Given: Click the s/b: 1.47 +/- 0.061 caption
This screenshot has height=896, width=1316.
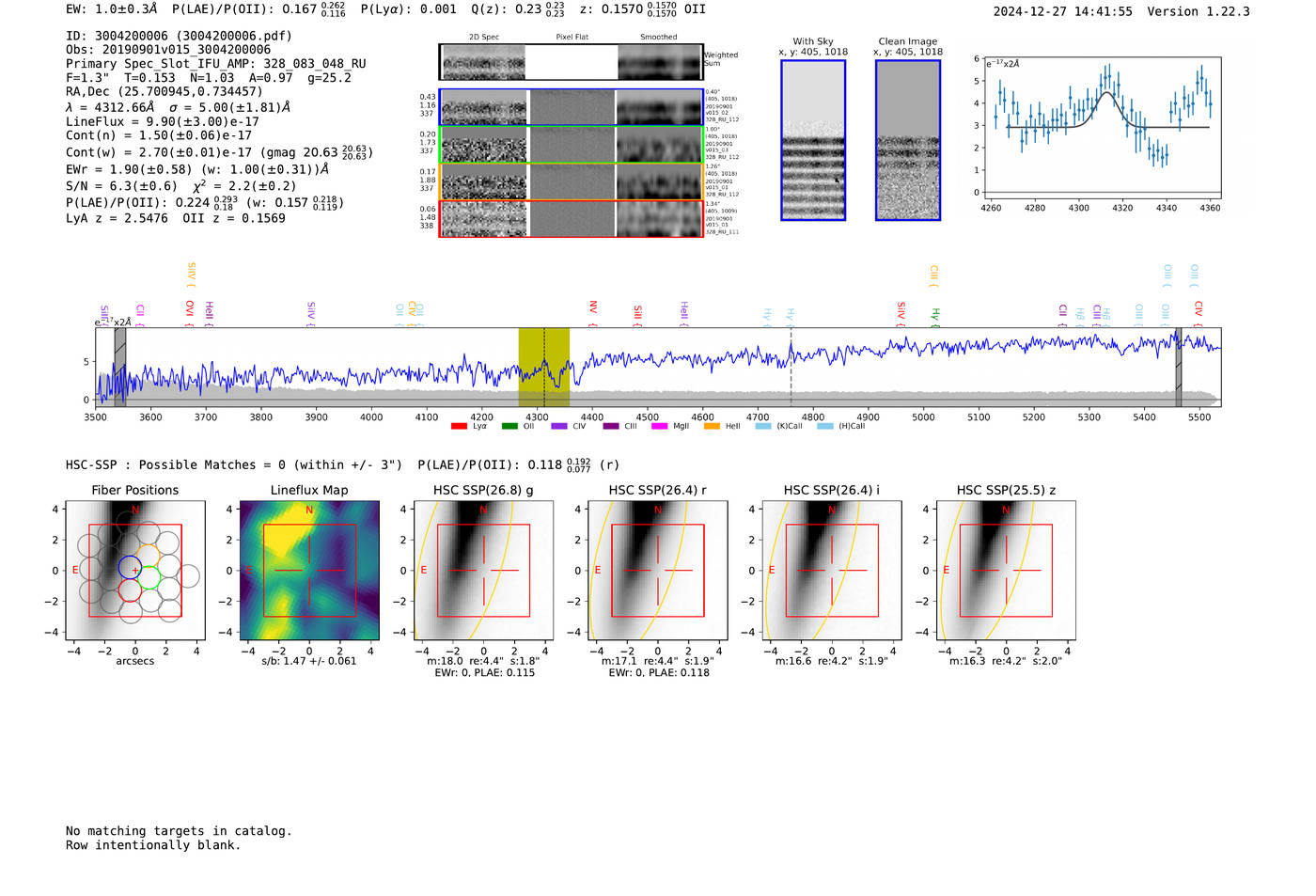Looking at the screenshot, I should (x=309, y=661).
